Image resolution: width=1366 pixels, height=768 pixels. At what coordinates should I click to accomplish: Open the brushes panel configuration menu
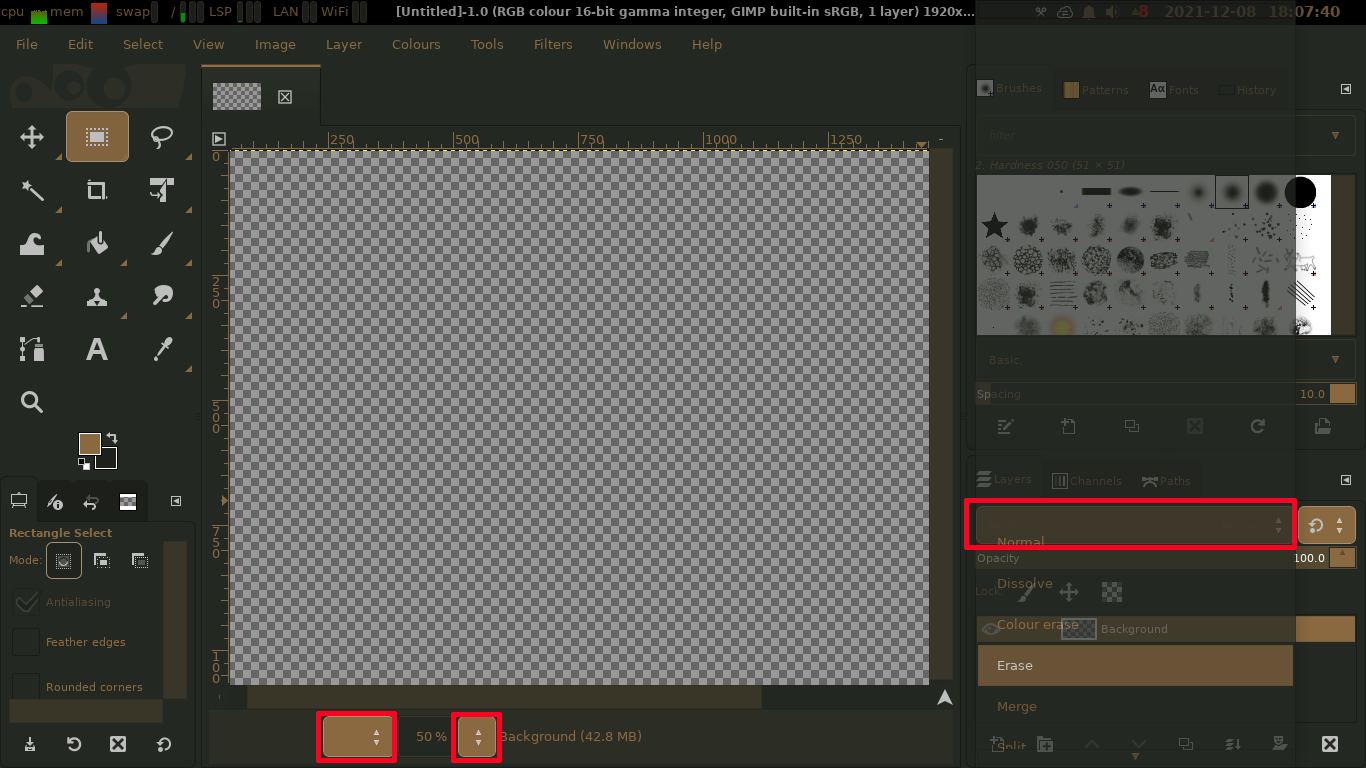[x=1346, y=89]
